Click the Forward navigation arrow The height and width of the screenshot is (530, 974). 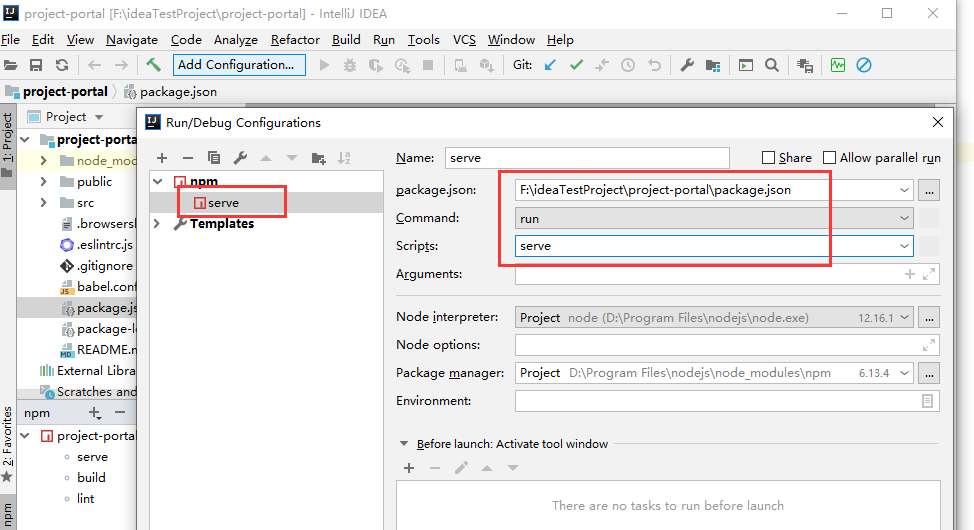pos(121,65)
